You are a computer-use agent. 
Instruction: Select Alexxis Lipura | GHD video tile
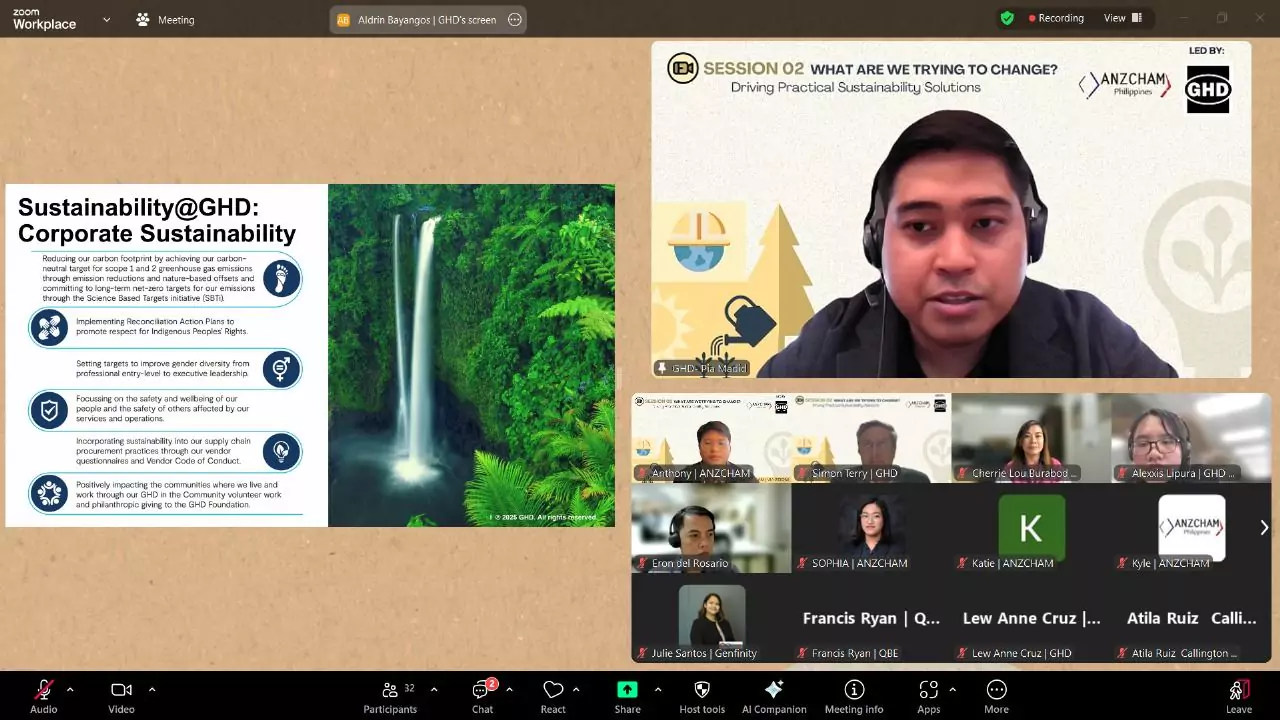1191,438
